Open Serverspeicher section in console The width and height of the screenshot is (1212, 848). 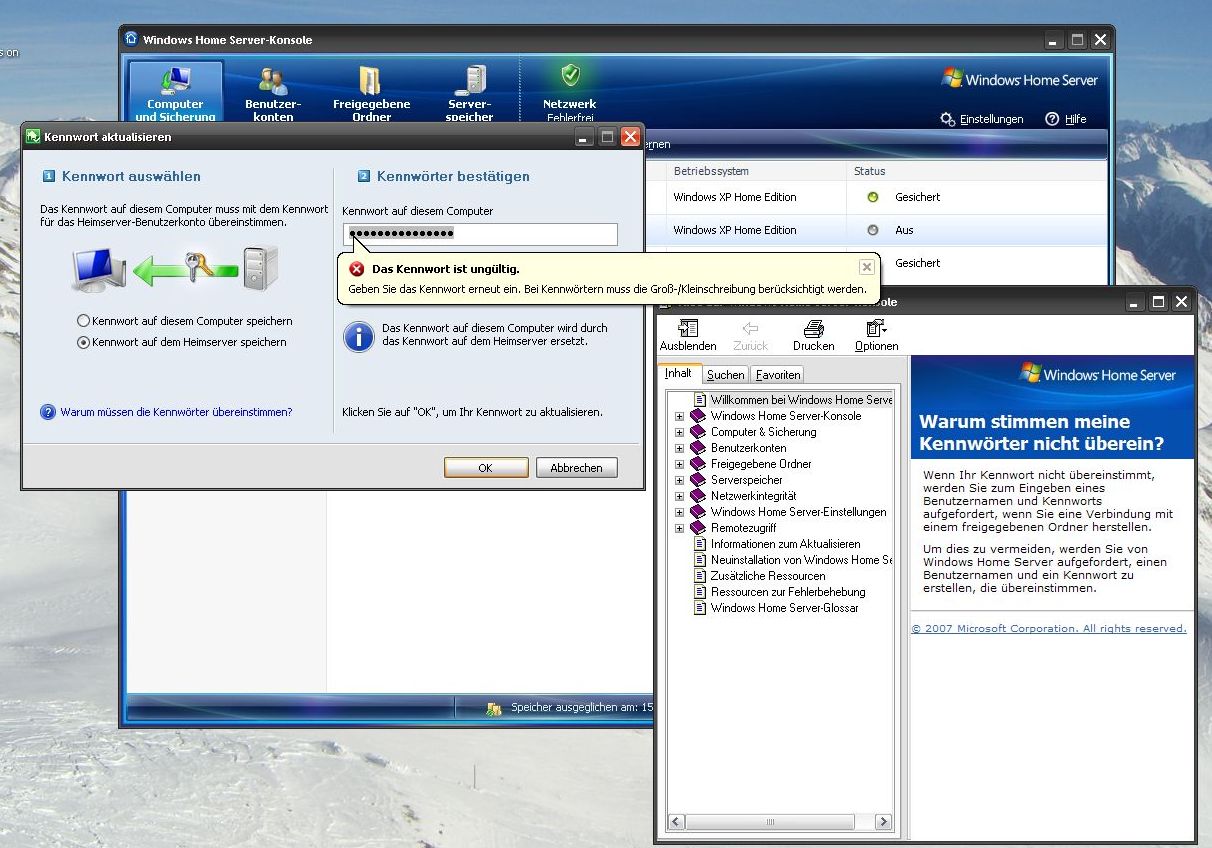click(x=469, y=94)
